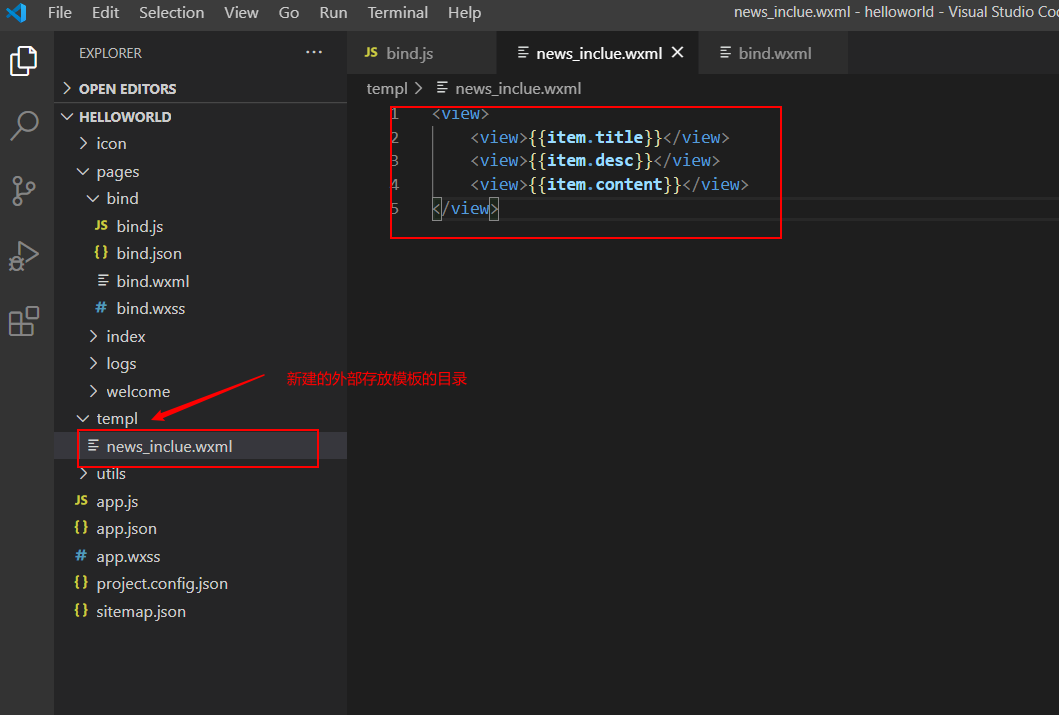Click braces icon of project.config.json
Screen dimensions: 1059x715
81,583
